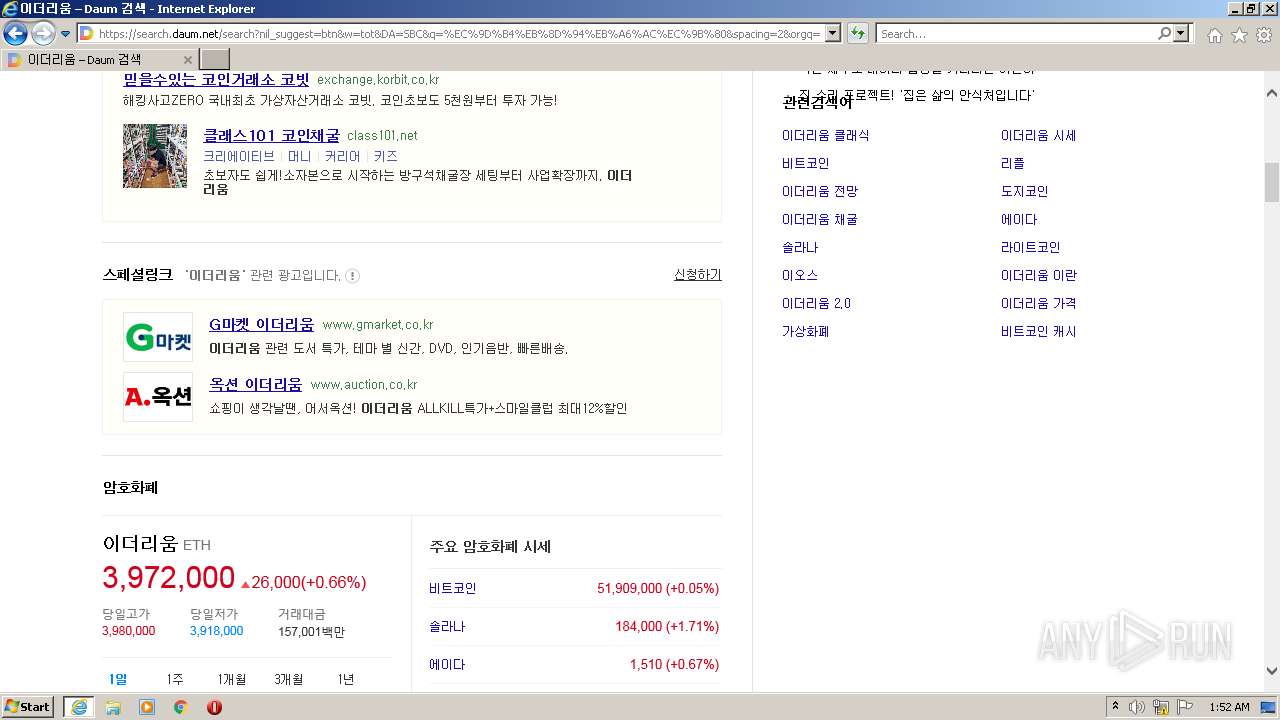Open the search provider dropdown arrow
The image size is (1280, 720).
coord(1182,34)
